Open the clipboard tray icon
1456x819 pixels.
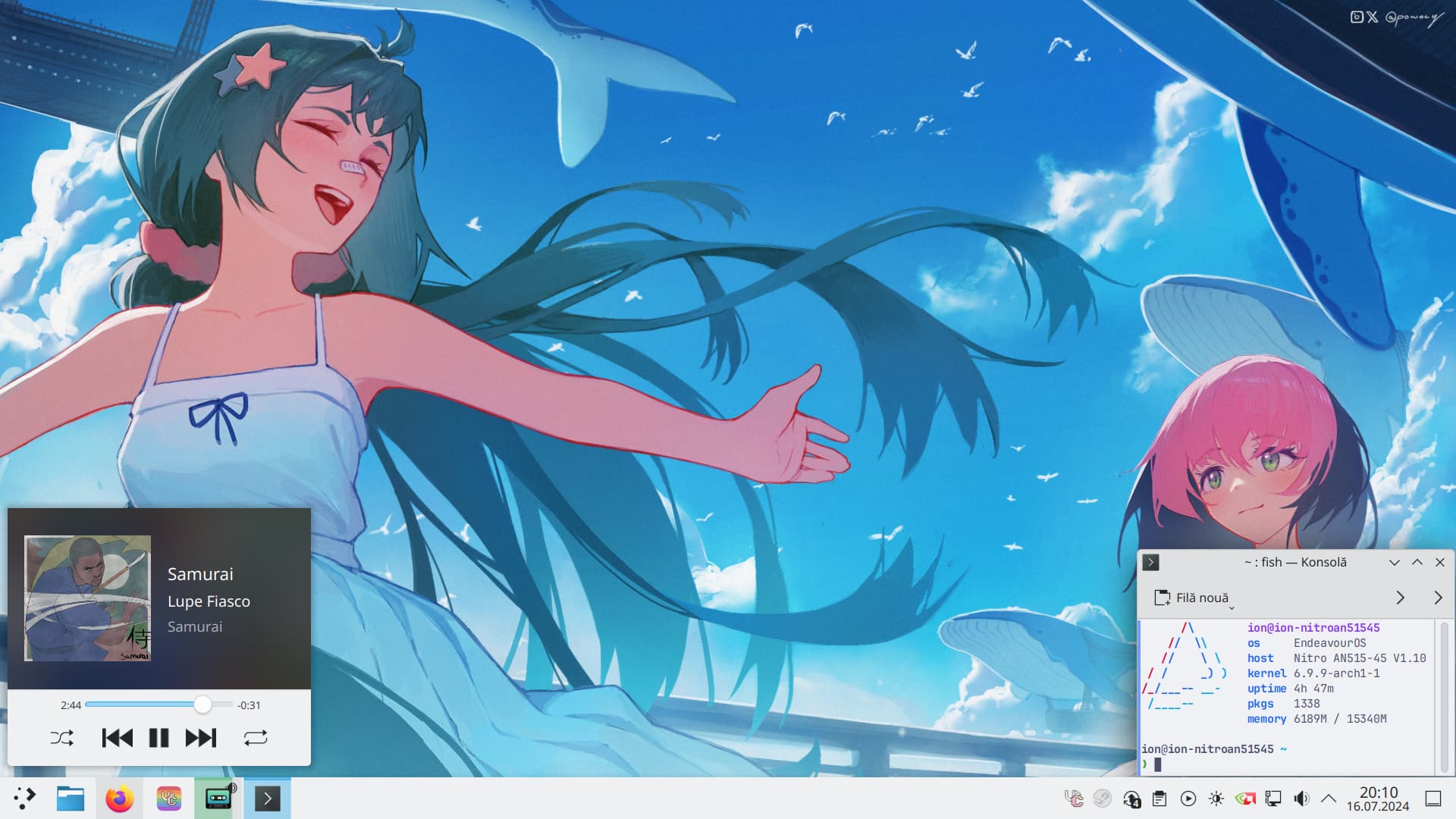[x=1159, y=799]
